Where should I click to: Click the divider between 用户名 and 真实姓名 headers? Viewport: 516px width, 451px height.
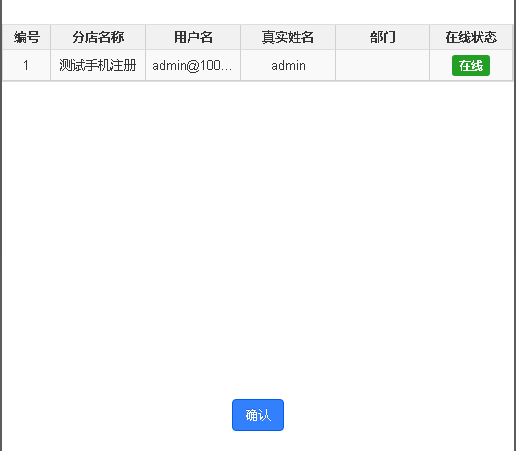click(240, 37)
